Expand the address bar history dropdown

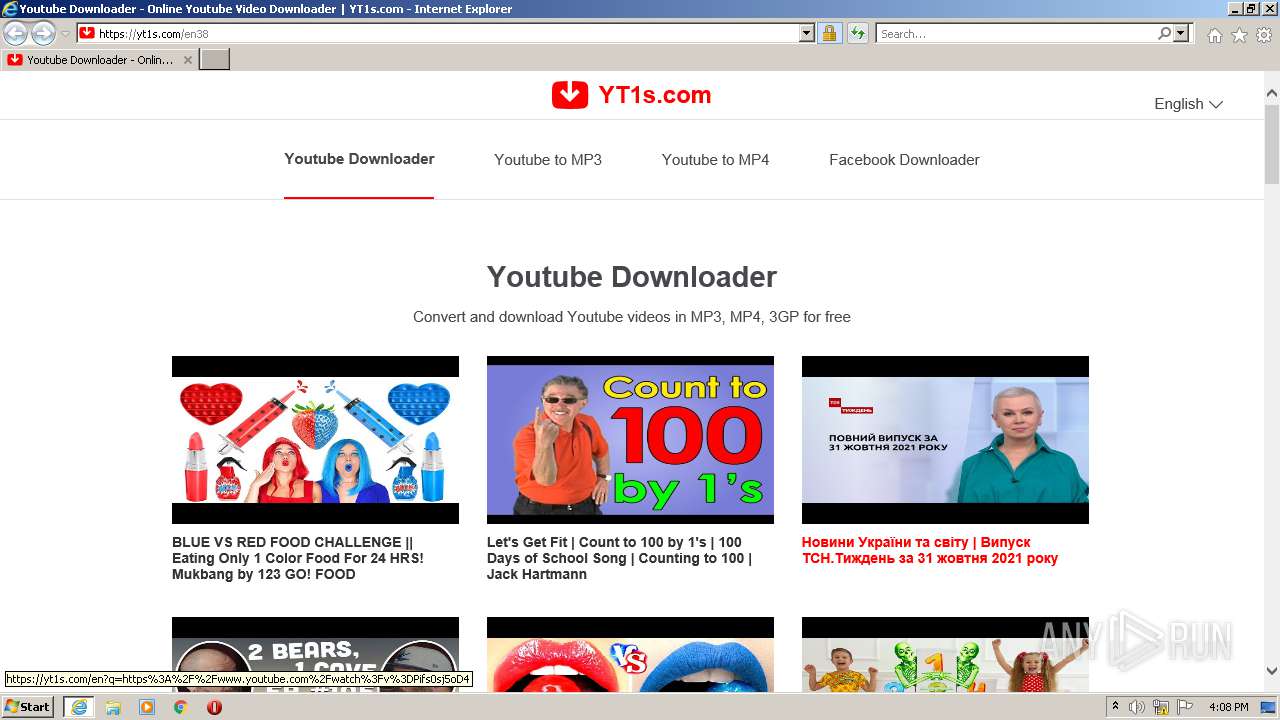(807, 33)
